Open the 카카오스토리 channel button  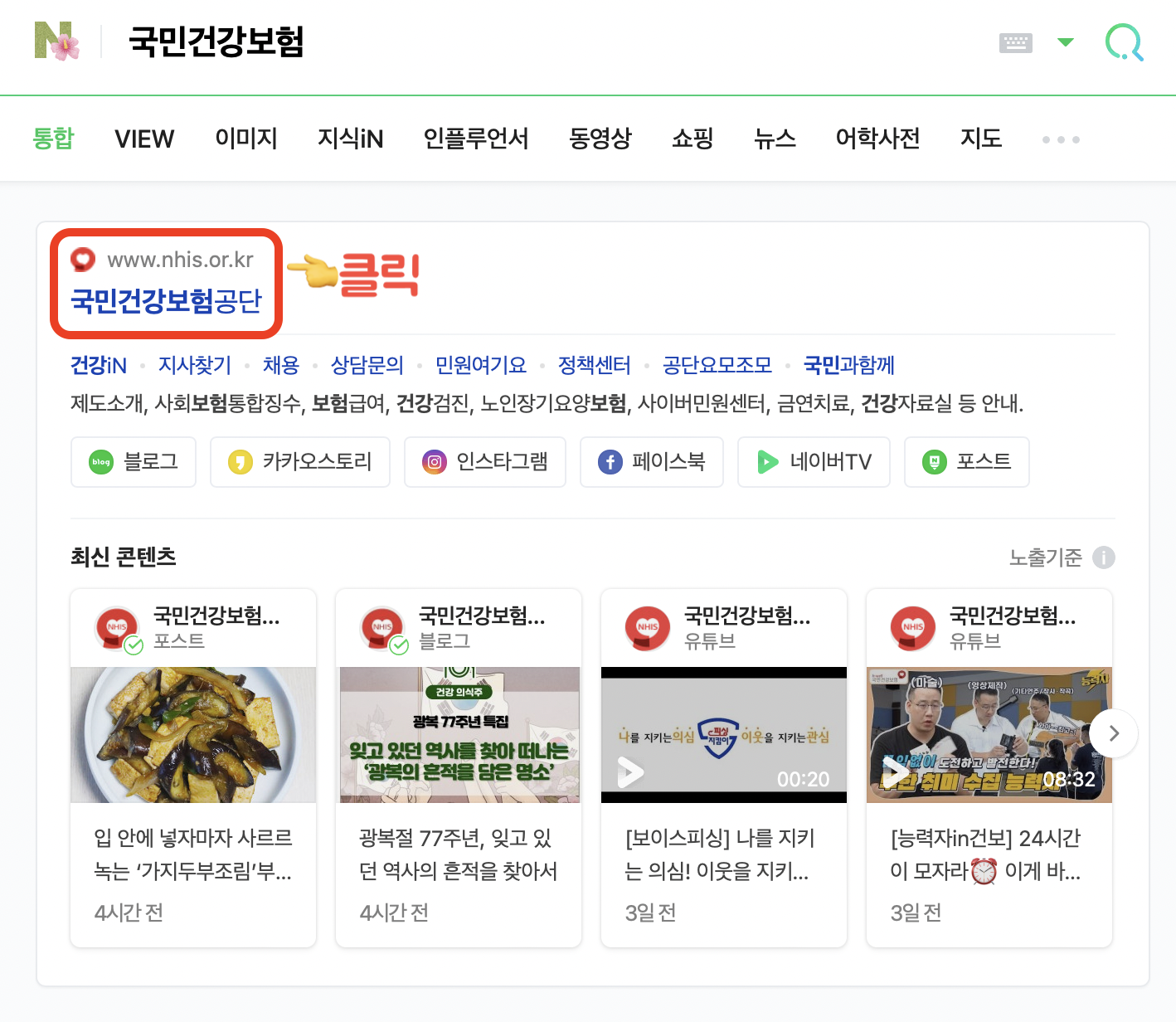[x=300, y=462]
